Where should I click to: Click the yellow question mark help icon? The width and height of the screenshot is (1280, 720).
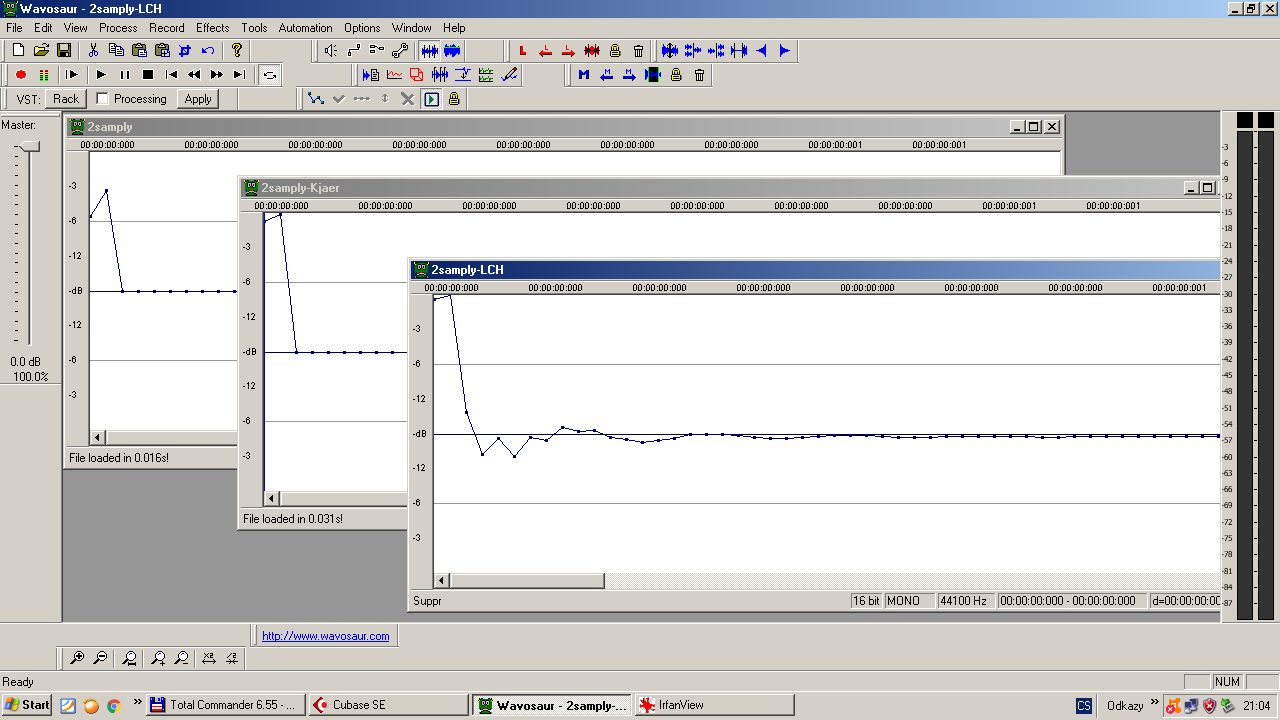tap(237, 51)
